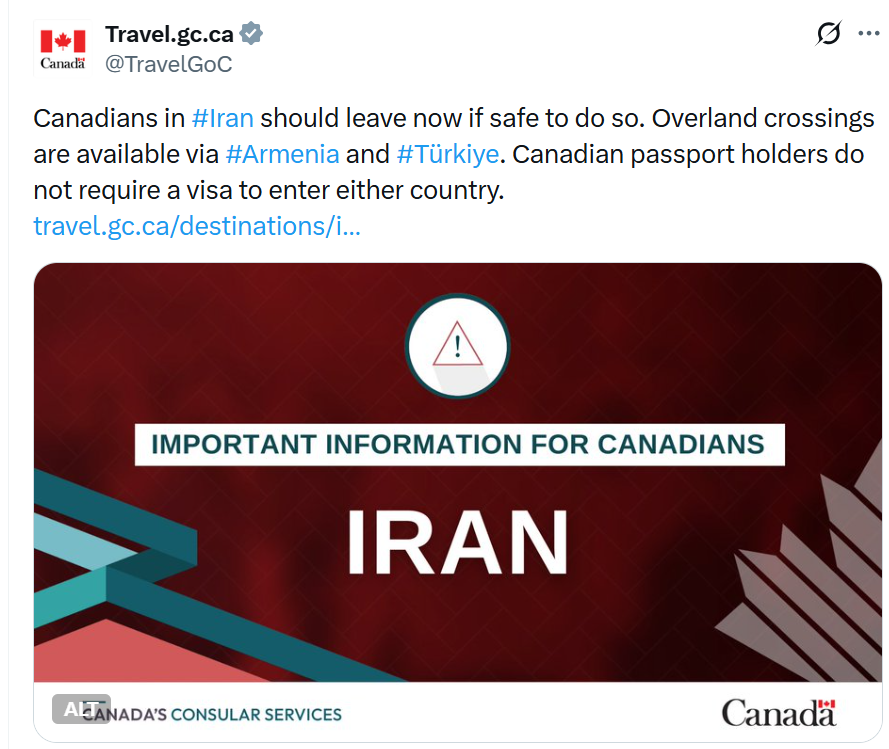This screenshot has height=749, width=889.
Task: Click the warning triangle icon in image
Action: (458, 346)
